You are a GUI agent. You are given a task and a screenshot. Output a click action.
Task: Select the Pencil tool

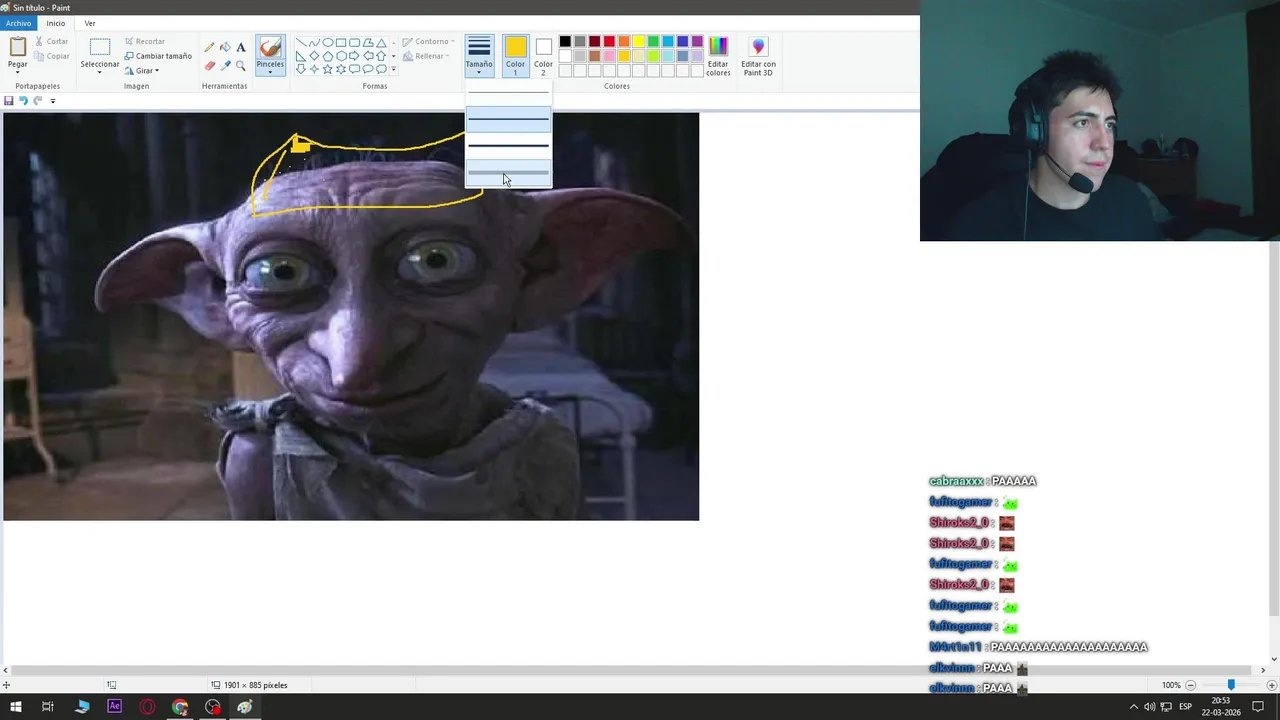(x=209, y=47)
